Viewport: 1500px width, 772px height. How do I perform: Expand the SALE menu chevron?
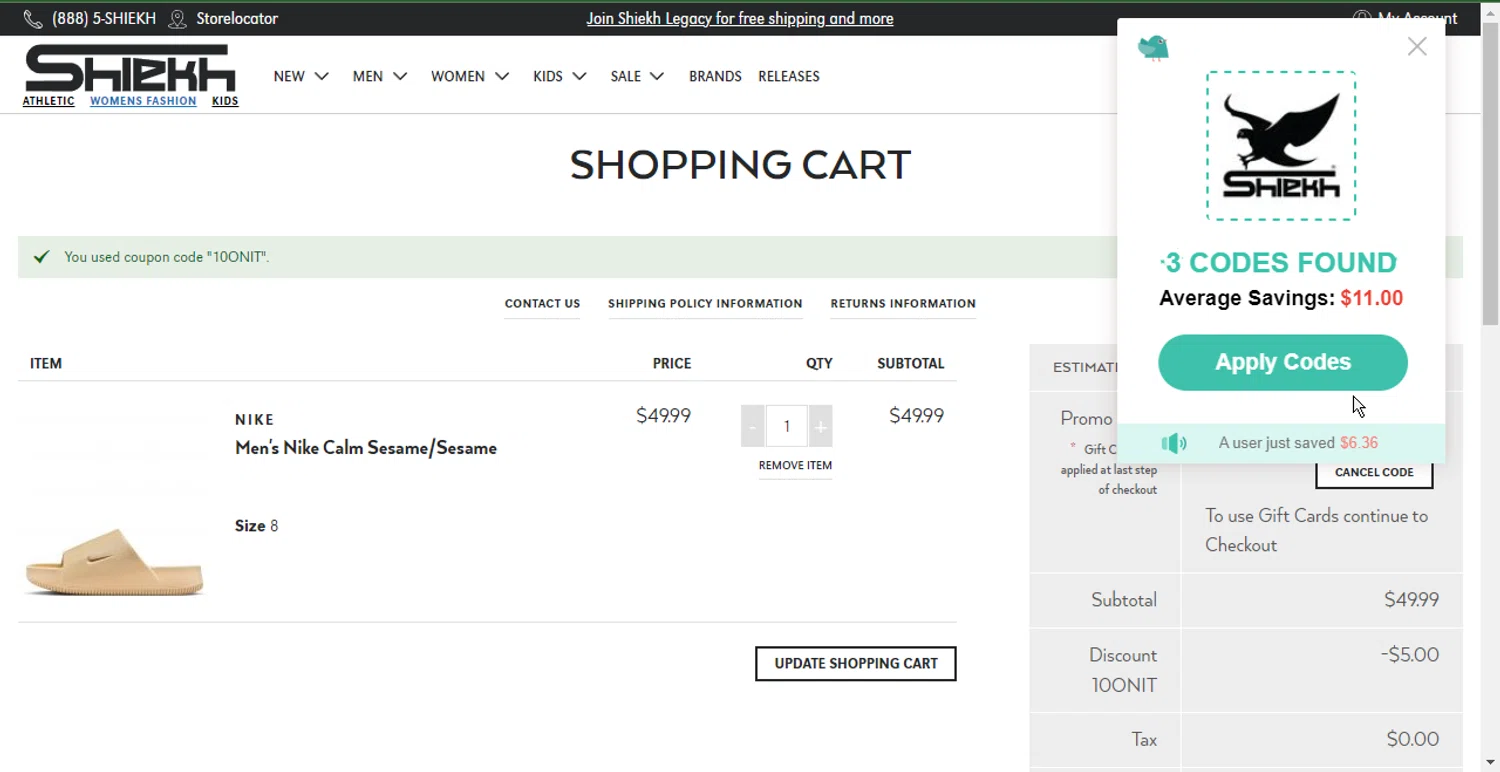point(657,76)
